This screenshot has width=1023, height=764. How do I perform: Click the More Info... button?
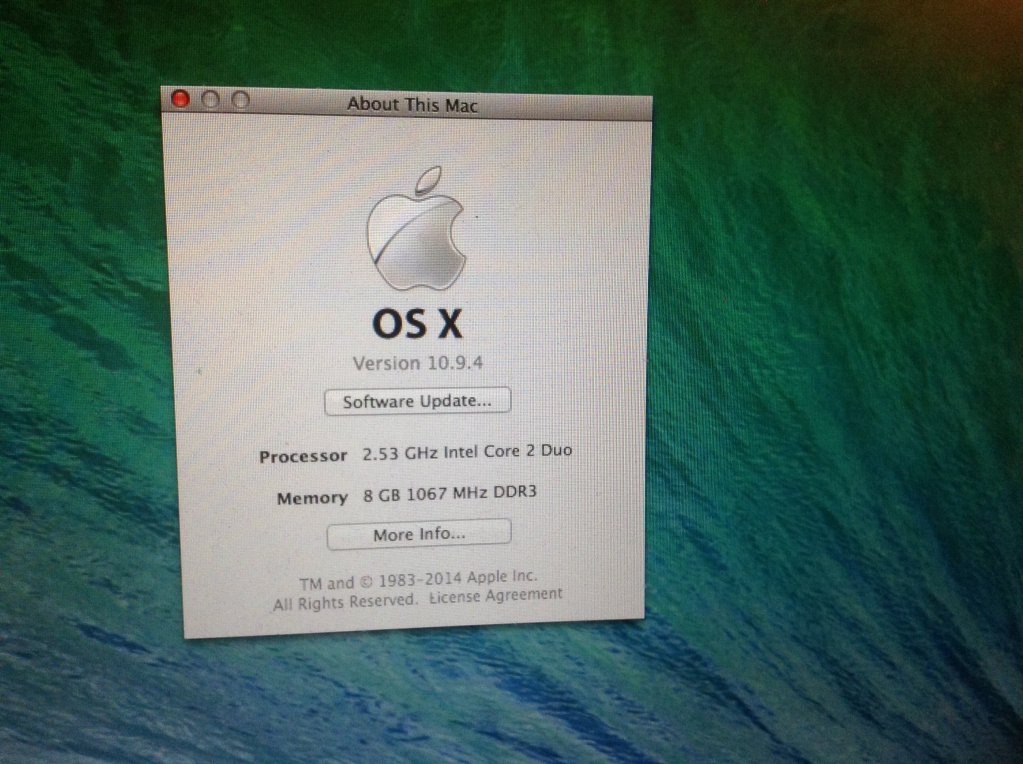tap(419, 534)
